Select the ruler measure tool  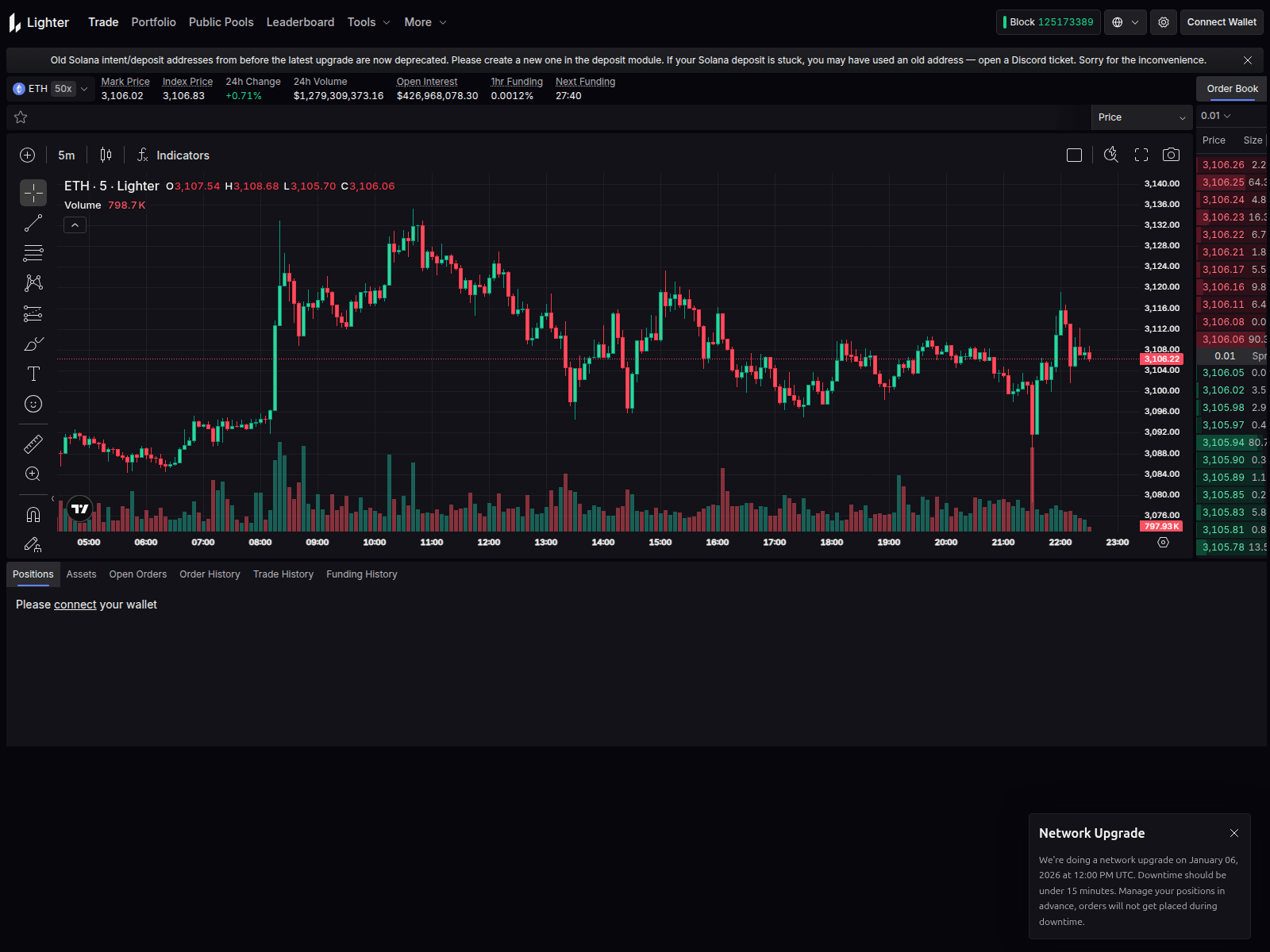33,444
